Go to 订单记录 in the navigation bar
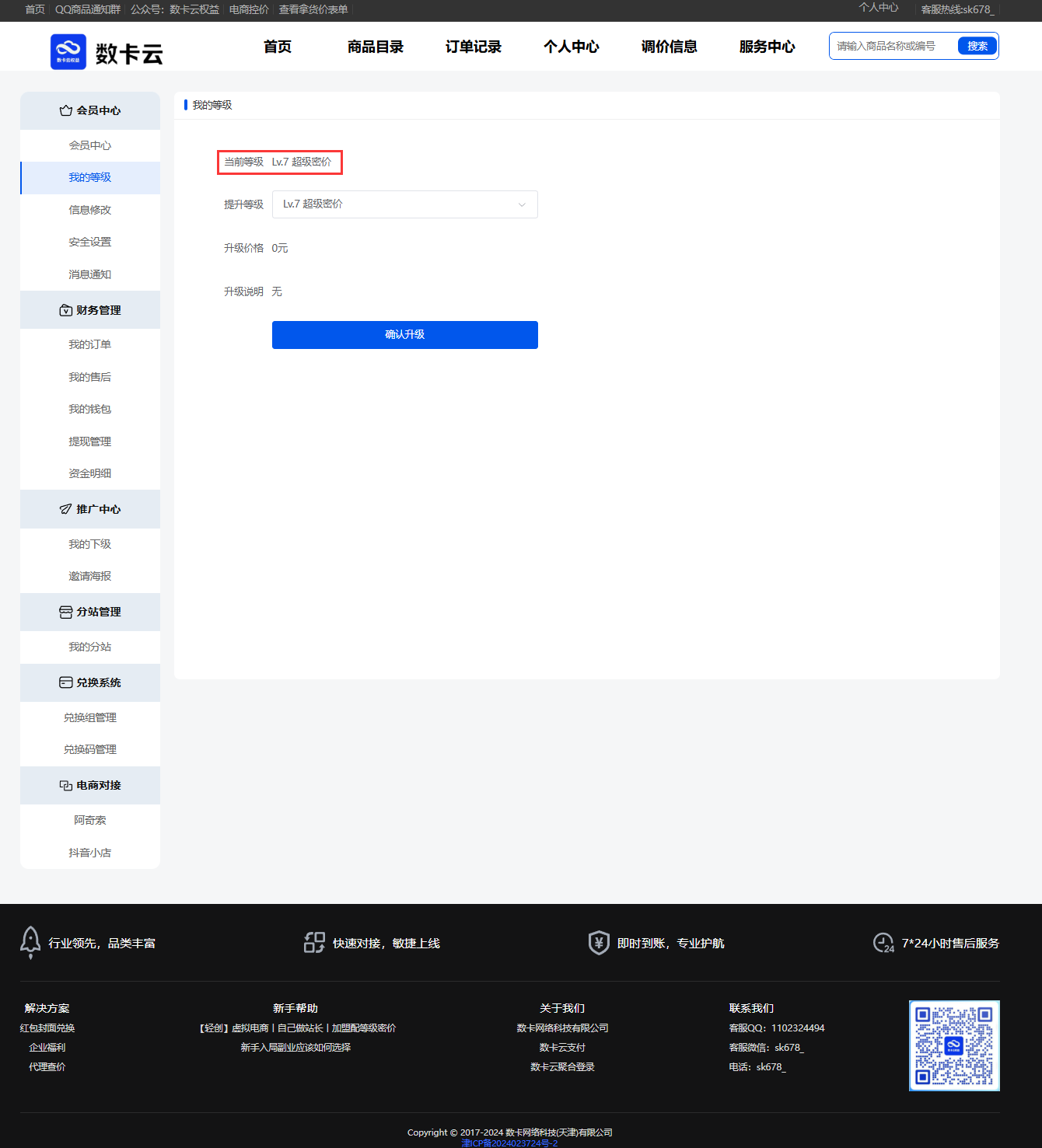The width and height of the screenshot is (1042, 1148). tap(474, 47)
